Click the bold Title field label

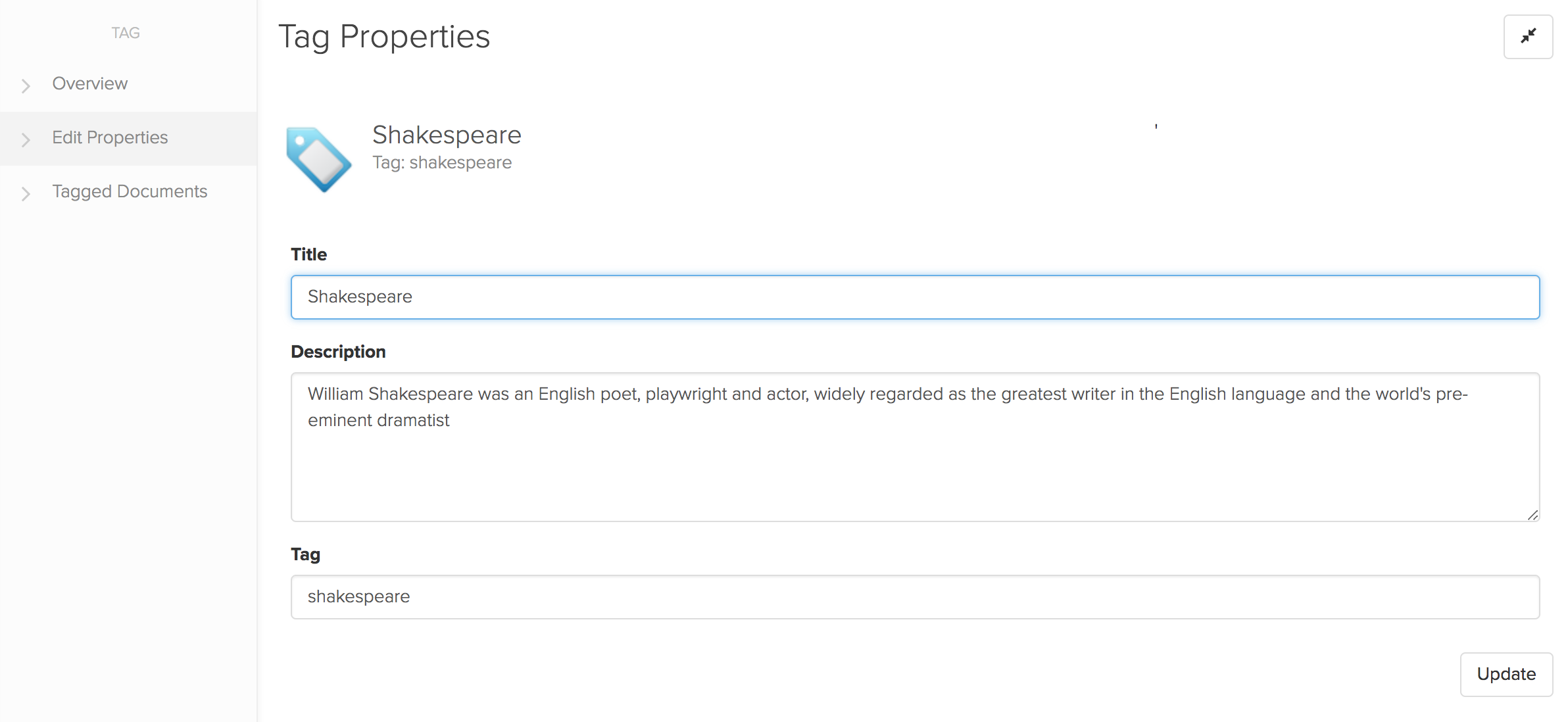[x=308, y=254]
